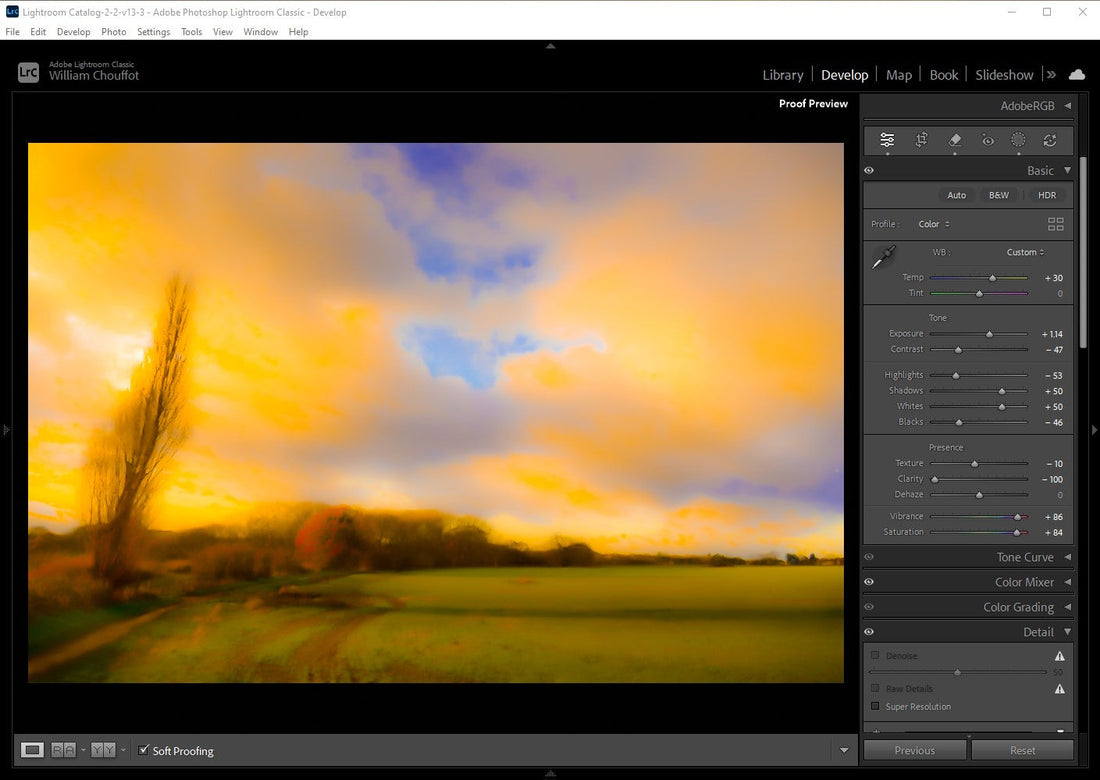Enable the Super Resolution checkbox
The image size is (1100, 780).
click(875, 706)
